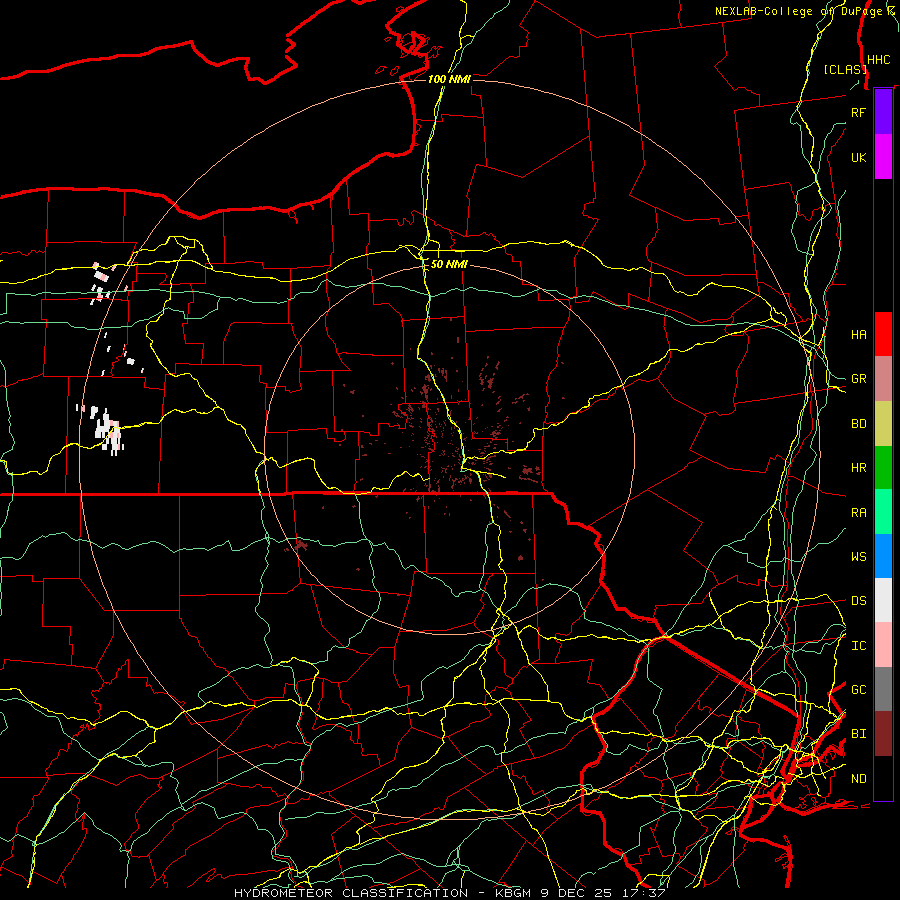Click the DS legend label text

858,601
